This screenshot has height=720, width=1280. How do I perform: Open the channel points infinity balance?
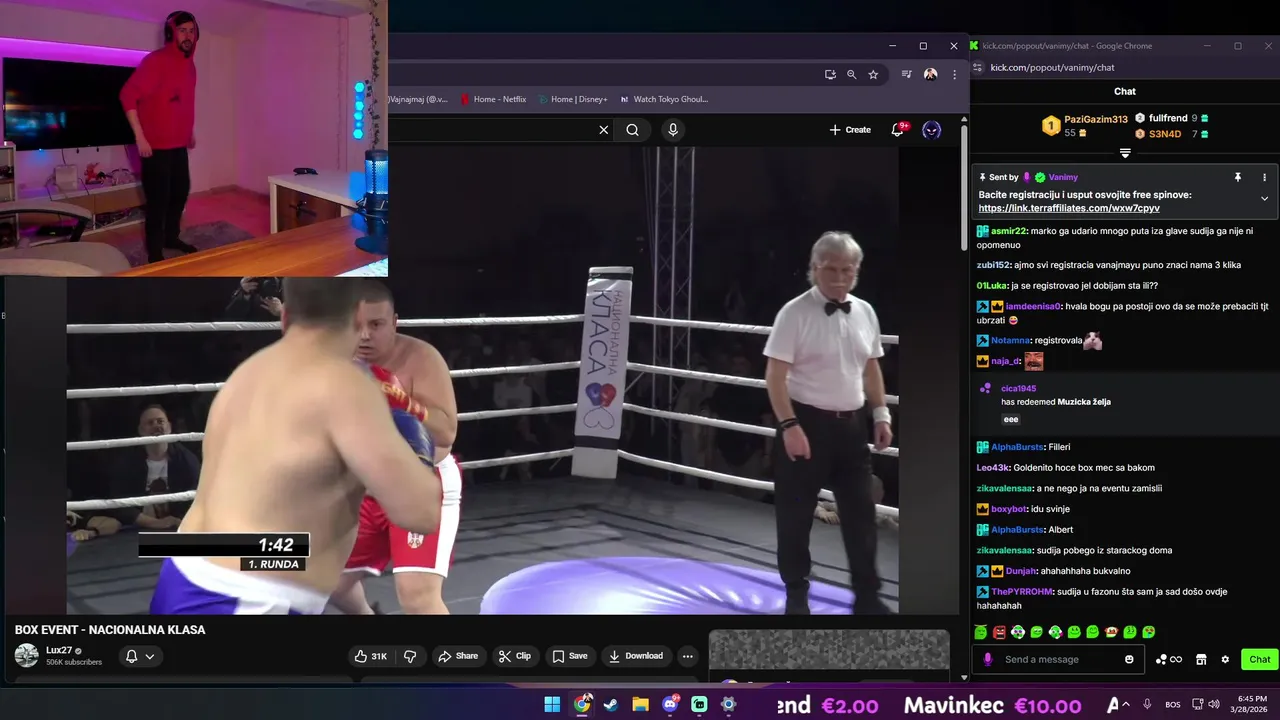click(1169, 659)
